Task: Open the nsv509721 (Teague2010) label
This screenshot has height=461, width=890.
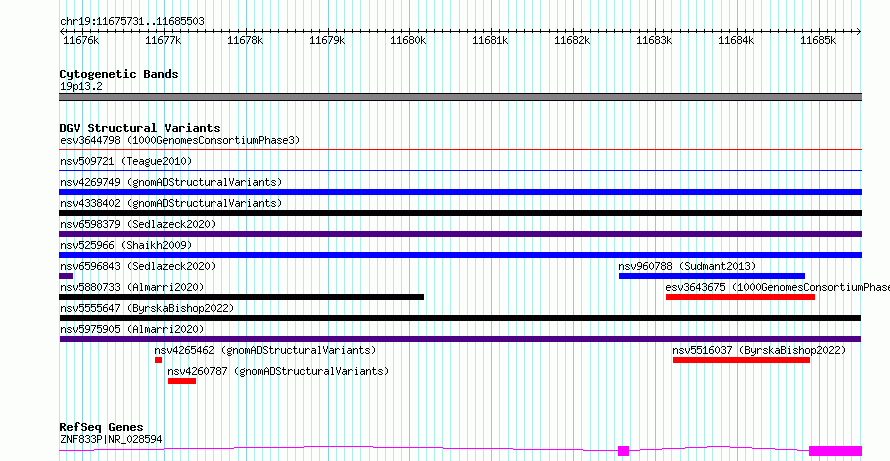Action: (x=126, y=161)
